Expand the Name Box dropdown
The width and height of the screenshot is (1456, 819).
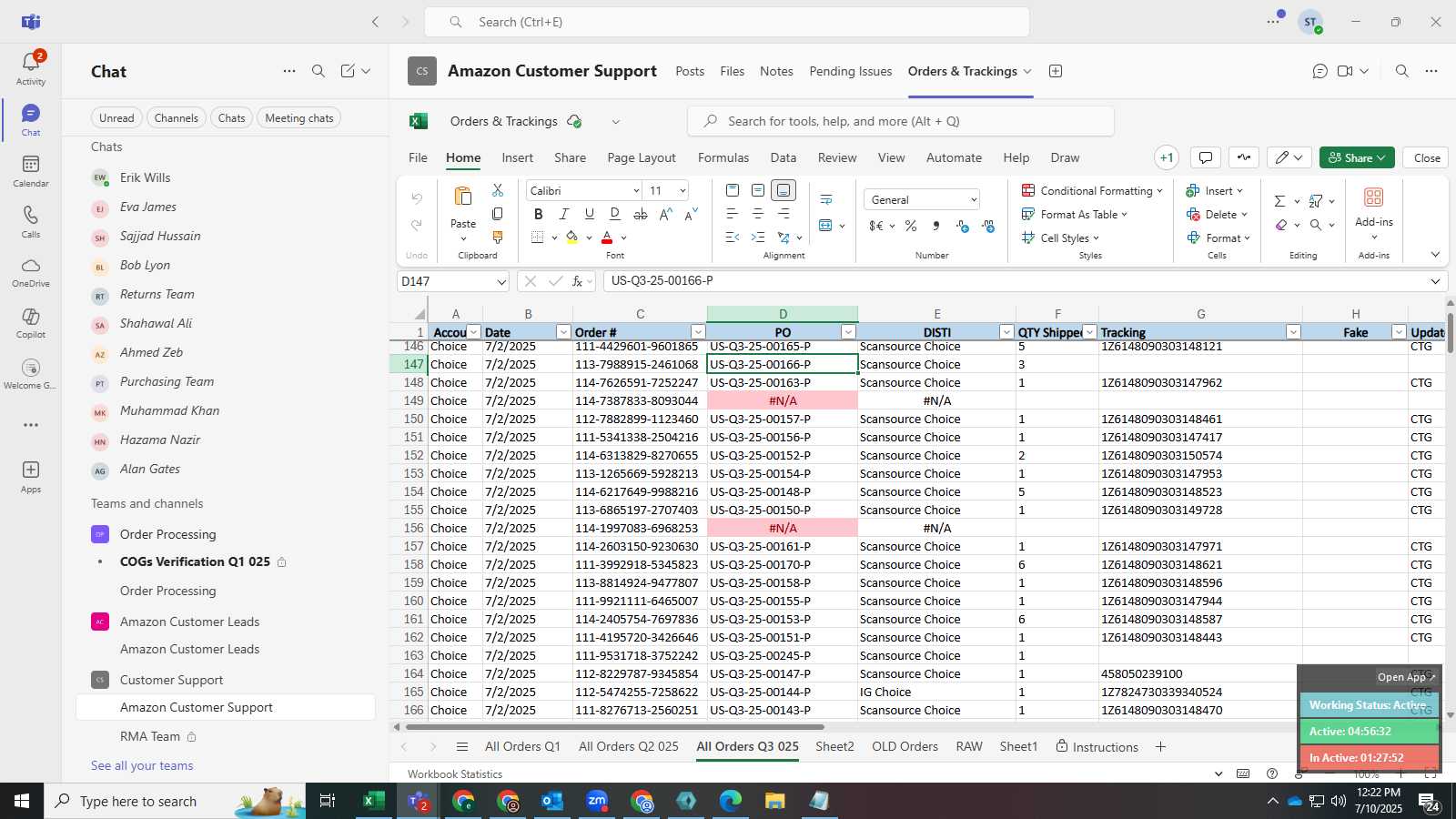point(500,281)
